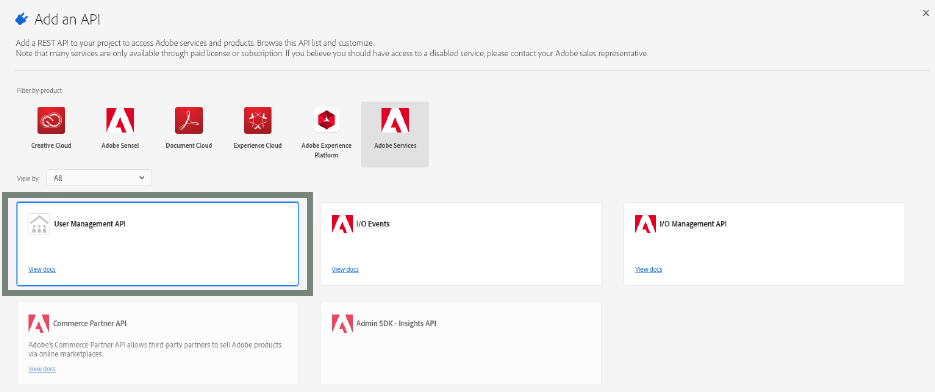Click the Commerce Partner API Adobe icon

(39, 323)
